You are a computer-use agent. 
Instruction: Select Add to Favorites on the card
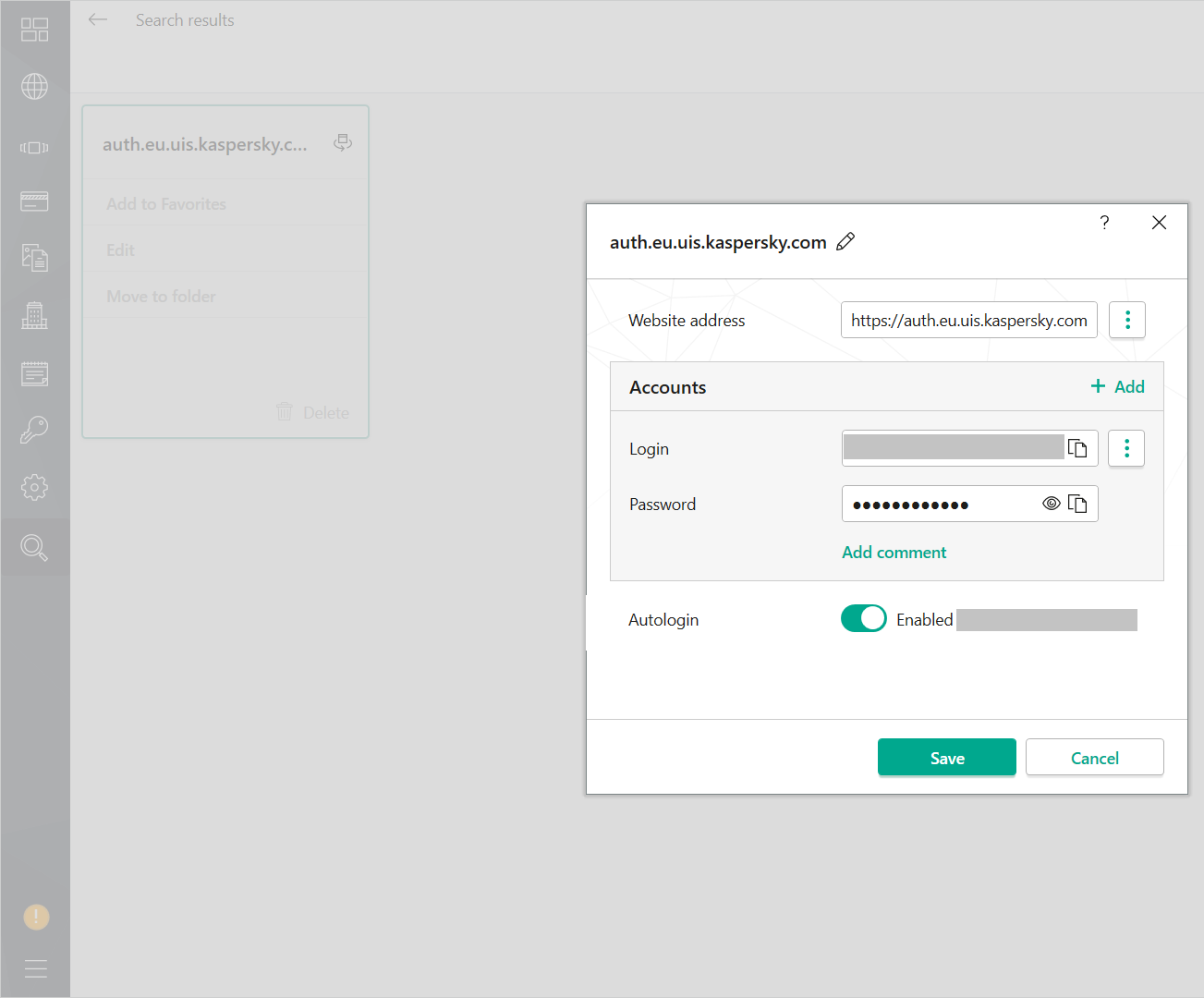166,204
